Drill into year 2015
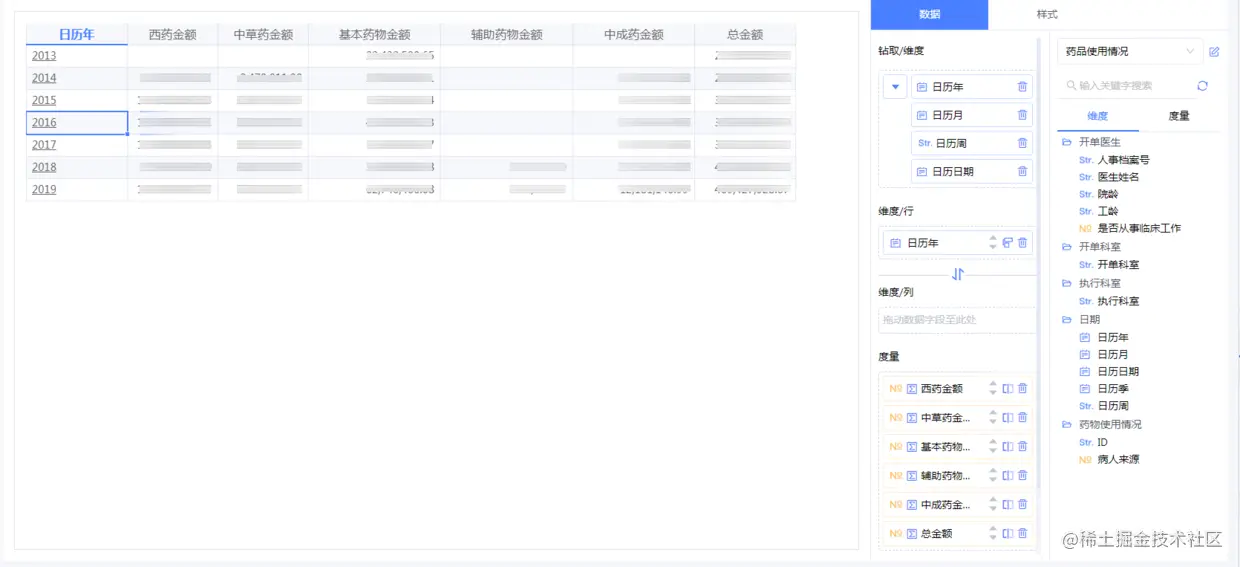The image size is (1240, 567). tap(44, 100)
